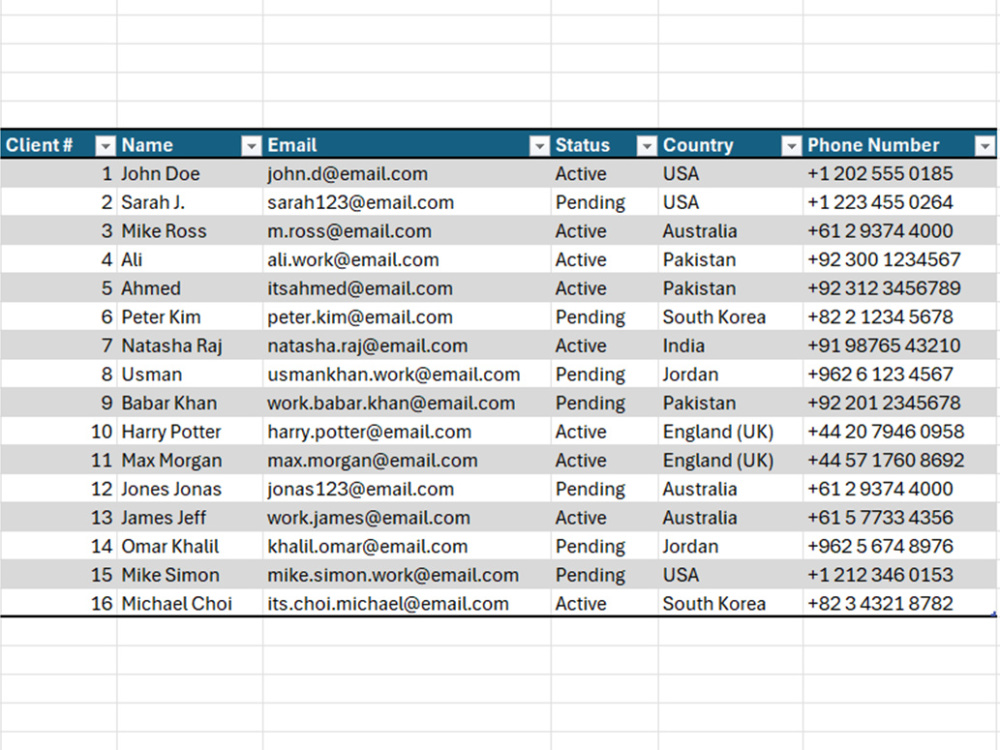Screen dimensions: 1000x750
Task: Click the work.babar.khan@email.com cell
Action: pos(407,403)
